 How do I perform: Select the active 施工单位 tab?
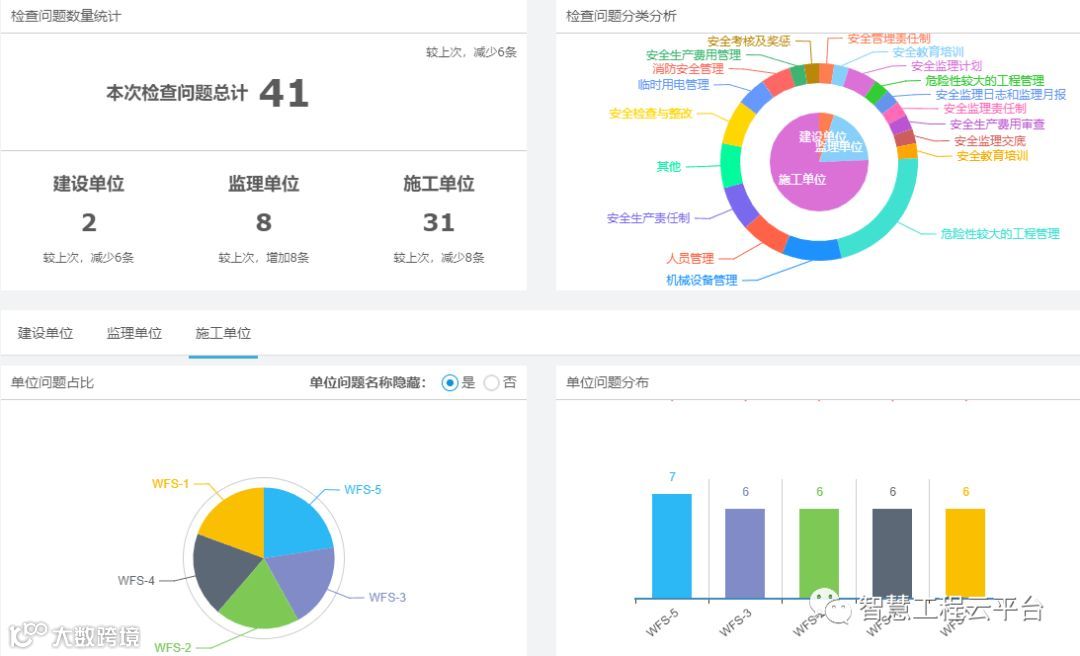click(x=223, y=334)
